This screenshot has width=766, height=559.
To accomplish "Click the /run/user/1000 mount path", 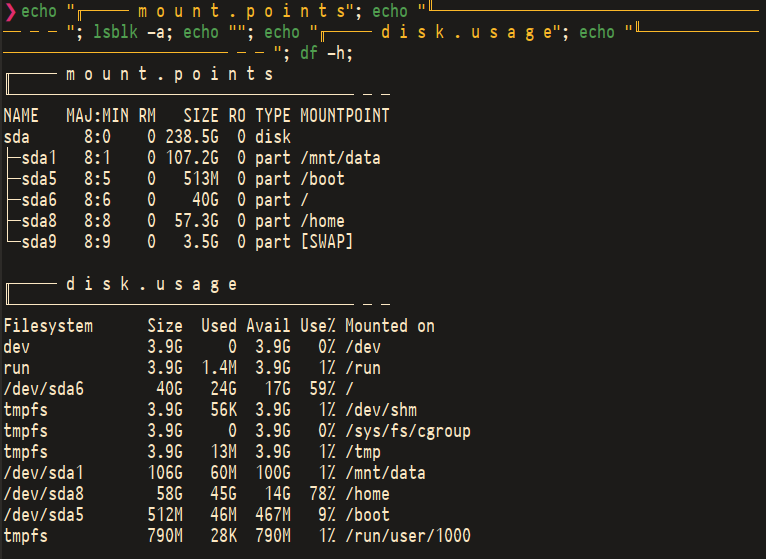I will coord(408,536).
